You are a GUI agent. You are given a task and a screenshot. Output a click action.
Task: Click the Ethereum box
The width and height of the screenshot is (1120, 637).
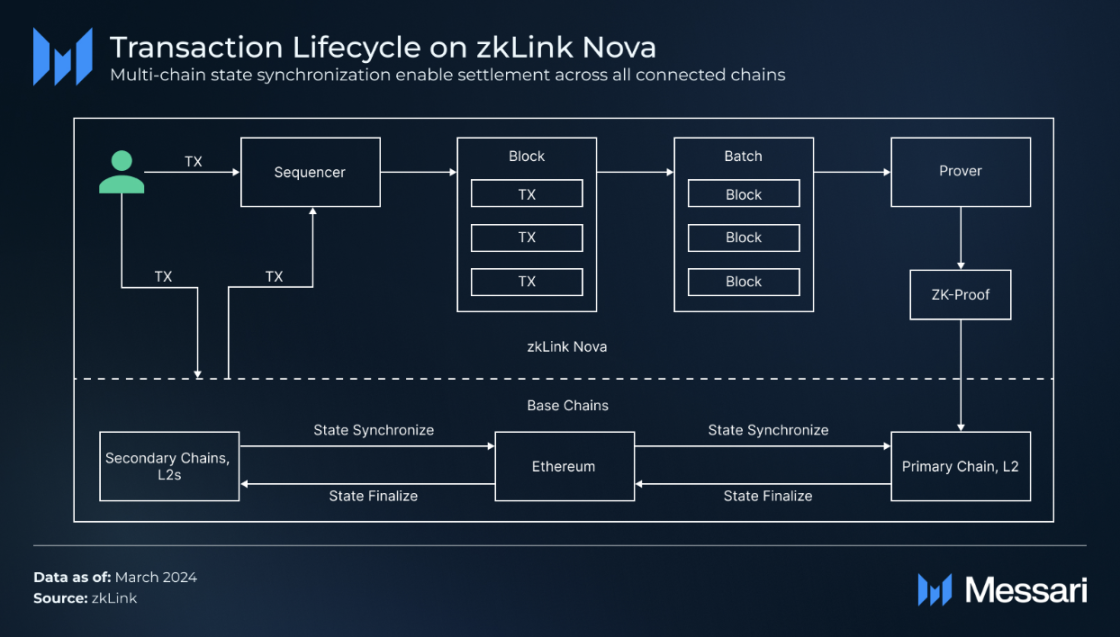tap(565, 466)
